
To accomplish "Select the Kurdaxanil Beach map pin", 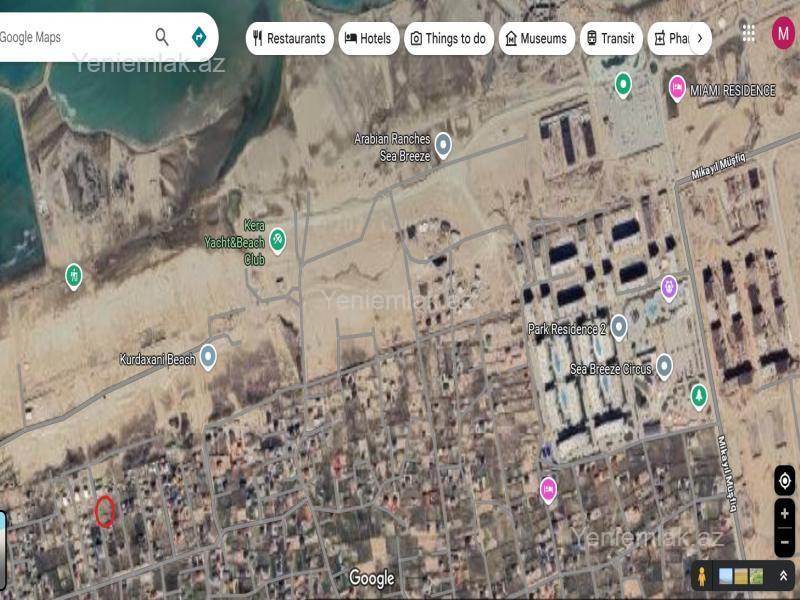I will pyautogui.click(x=208, y=356).
